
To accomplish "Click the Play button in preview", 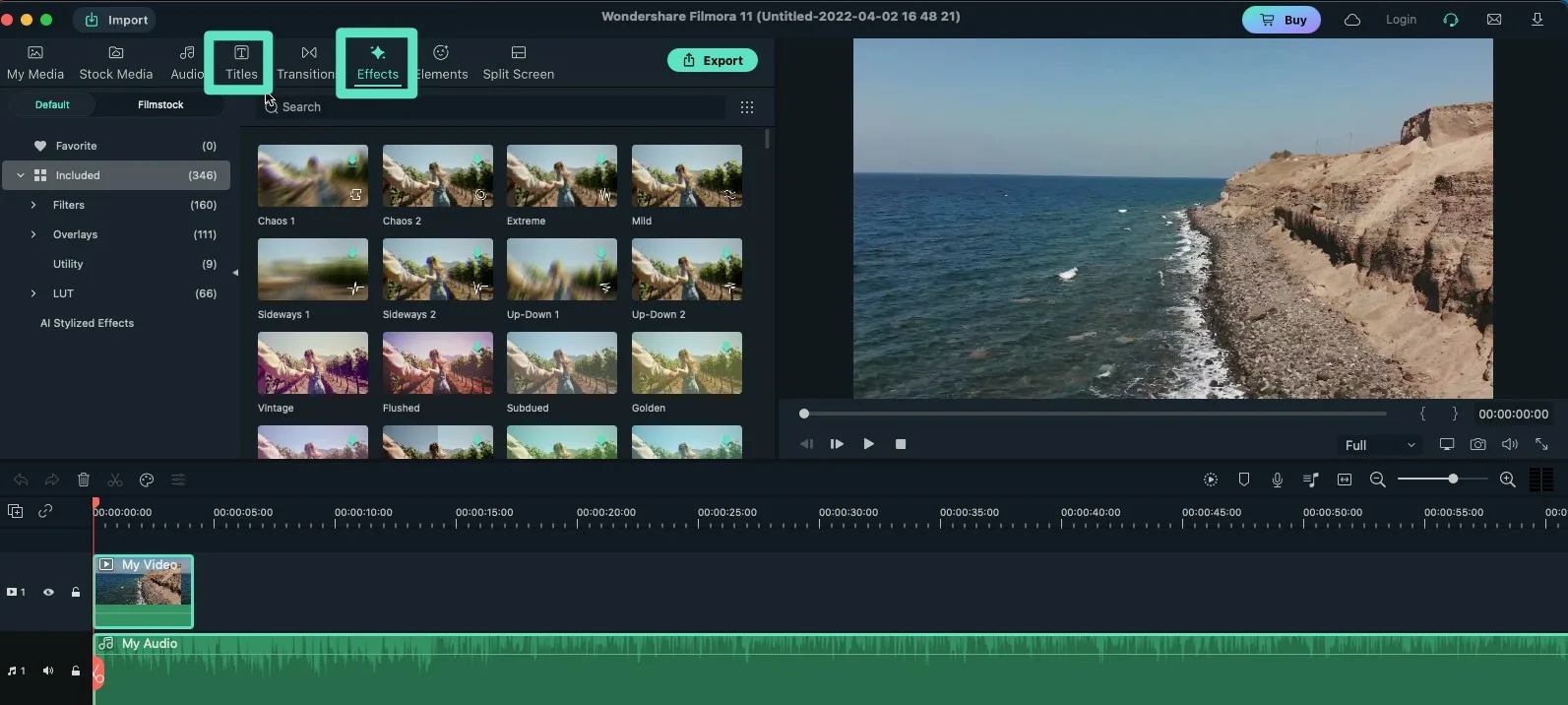I will pyautogui.click(x=868, y=444).
